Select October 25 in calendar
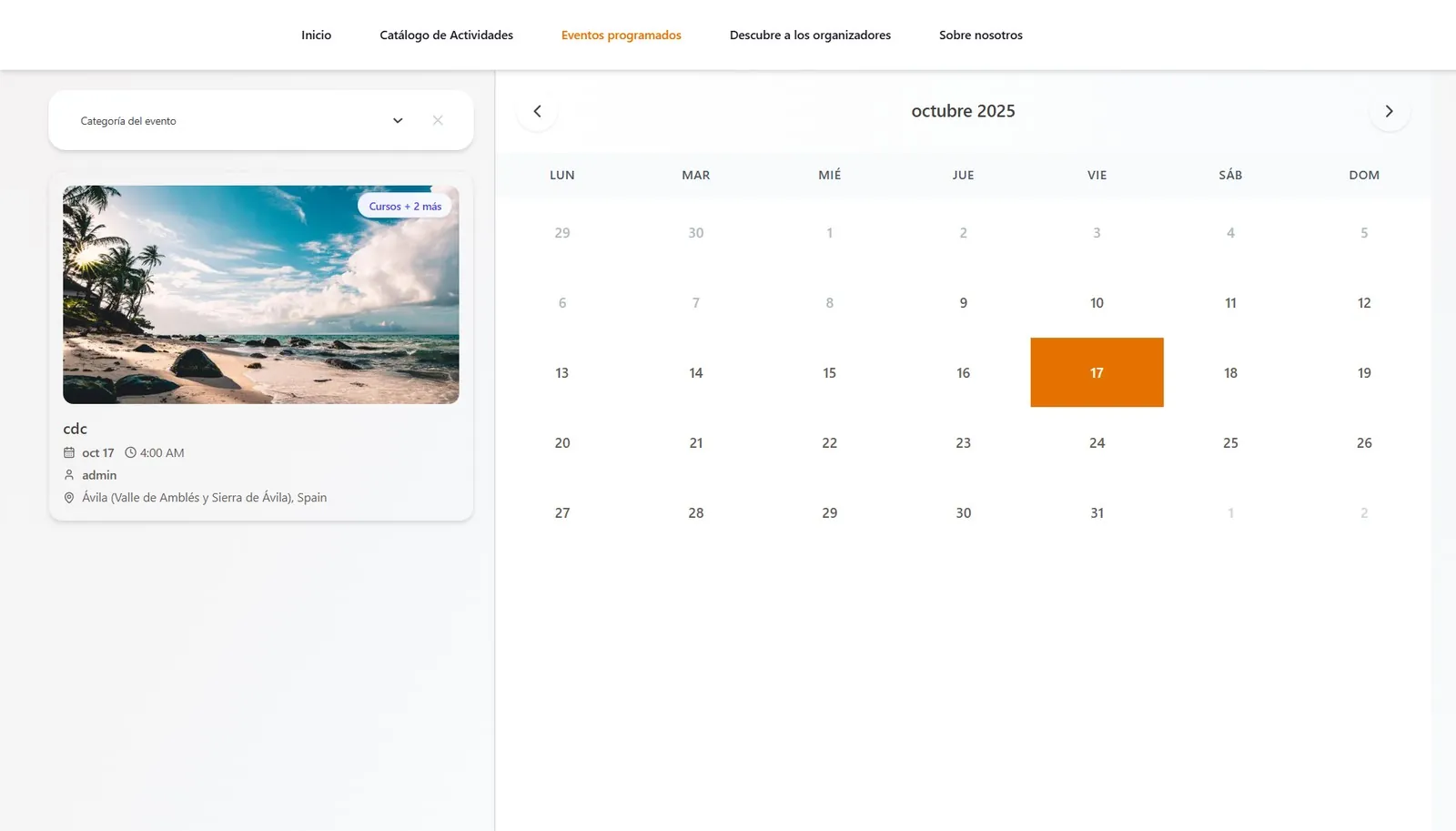The height and width of the screenshot is (831, 1456). (1230, 443)
